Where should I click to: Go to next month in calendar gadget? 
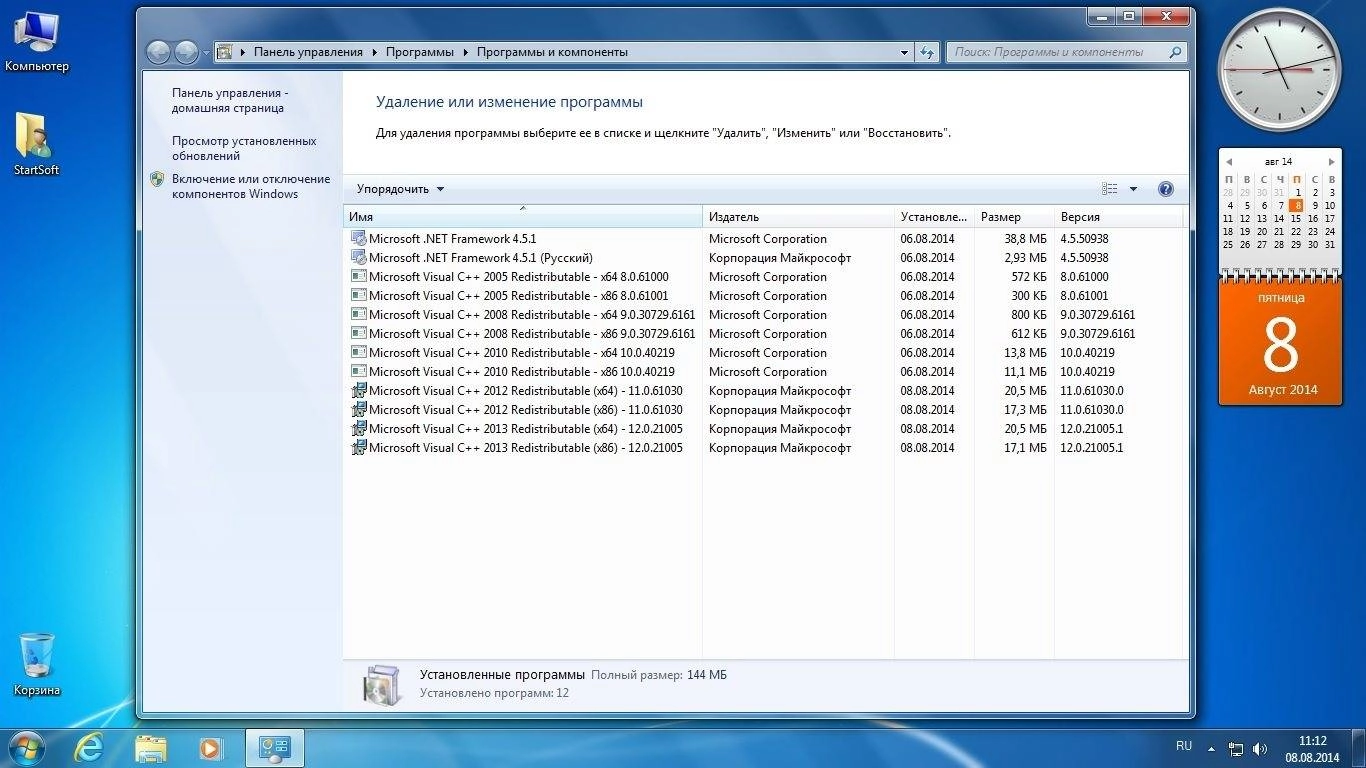pyautogui.click(x=1331, y=162)
